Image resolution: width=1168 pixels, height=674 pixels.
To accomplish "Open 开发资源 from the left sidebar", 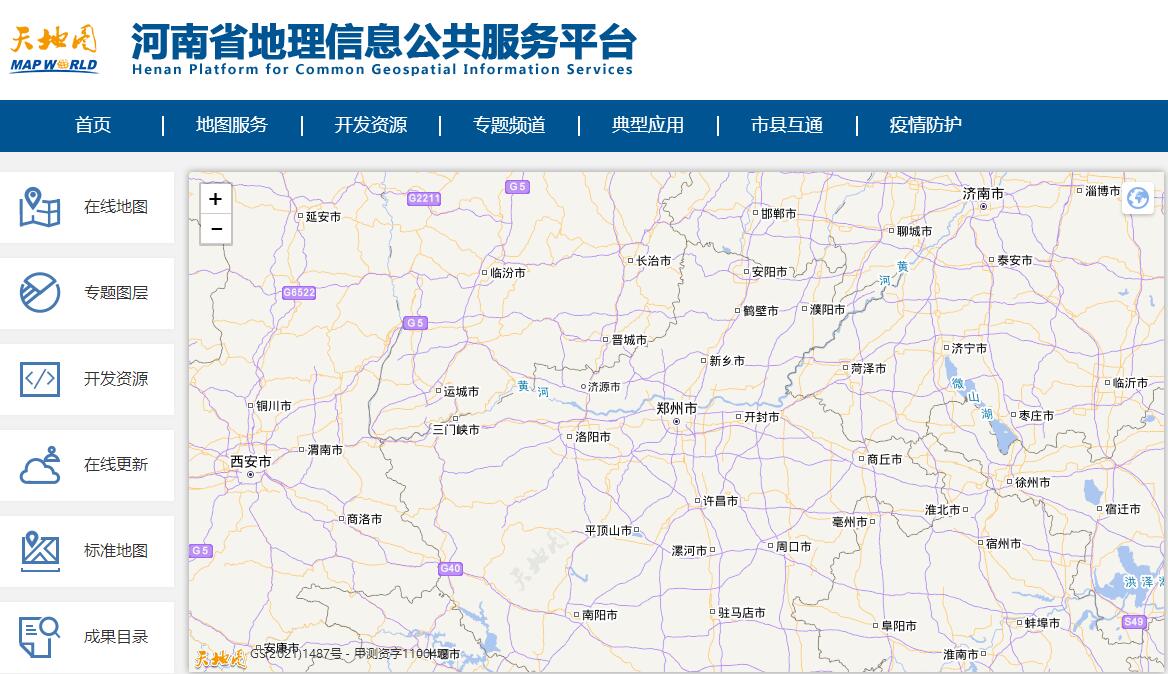I will click(87, 379).
